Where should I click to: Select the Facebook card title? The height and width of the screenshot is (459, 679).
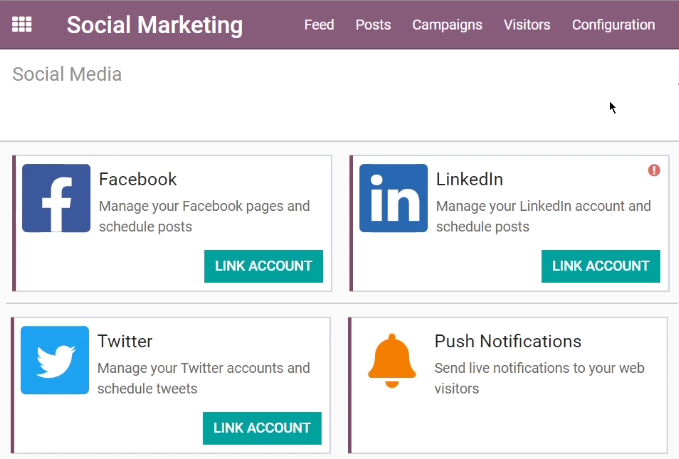[138, 179]
